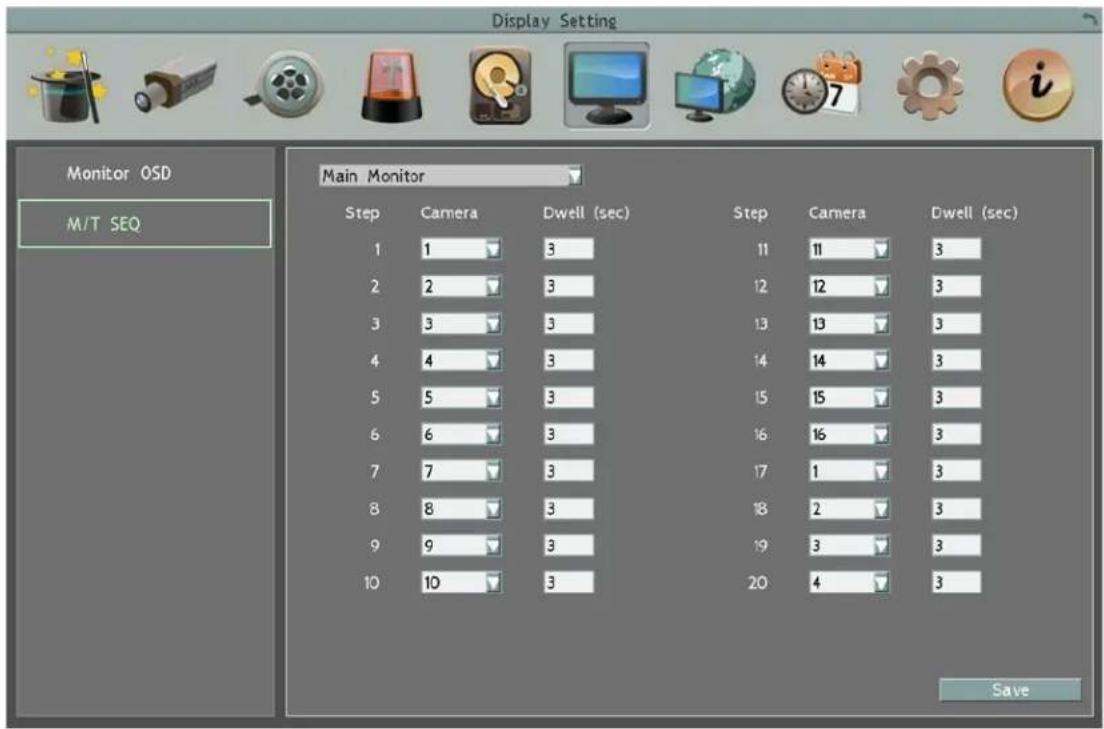Image resolution: width=1104 pixels, height=729 pixels.
Task: Click dwell seconds field for step 19
Action: pyautogui.click(x=956, y=545)
